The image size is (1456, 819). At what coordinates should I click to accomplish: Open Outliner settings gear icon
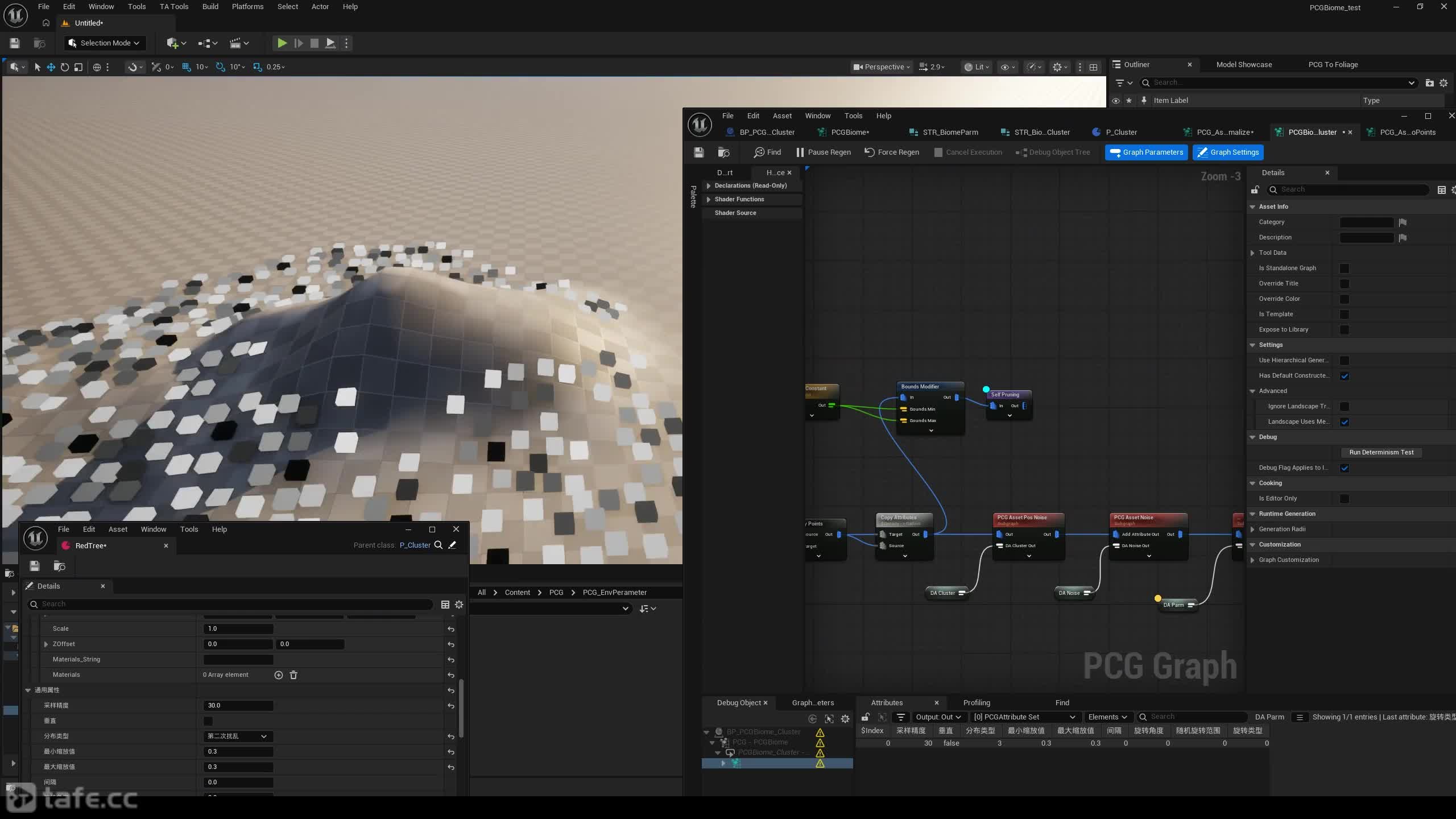(x=1443, y=83)
